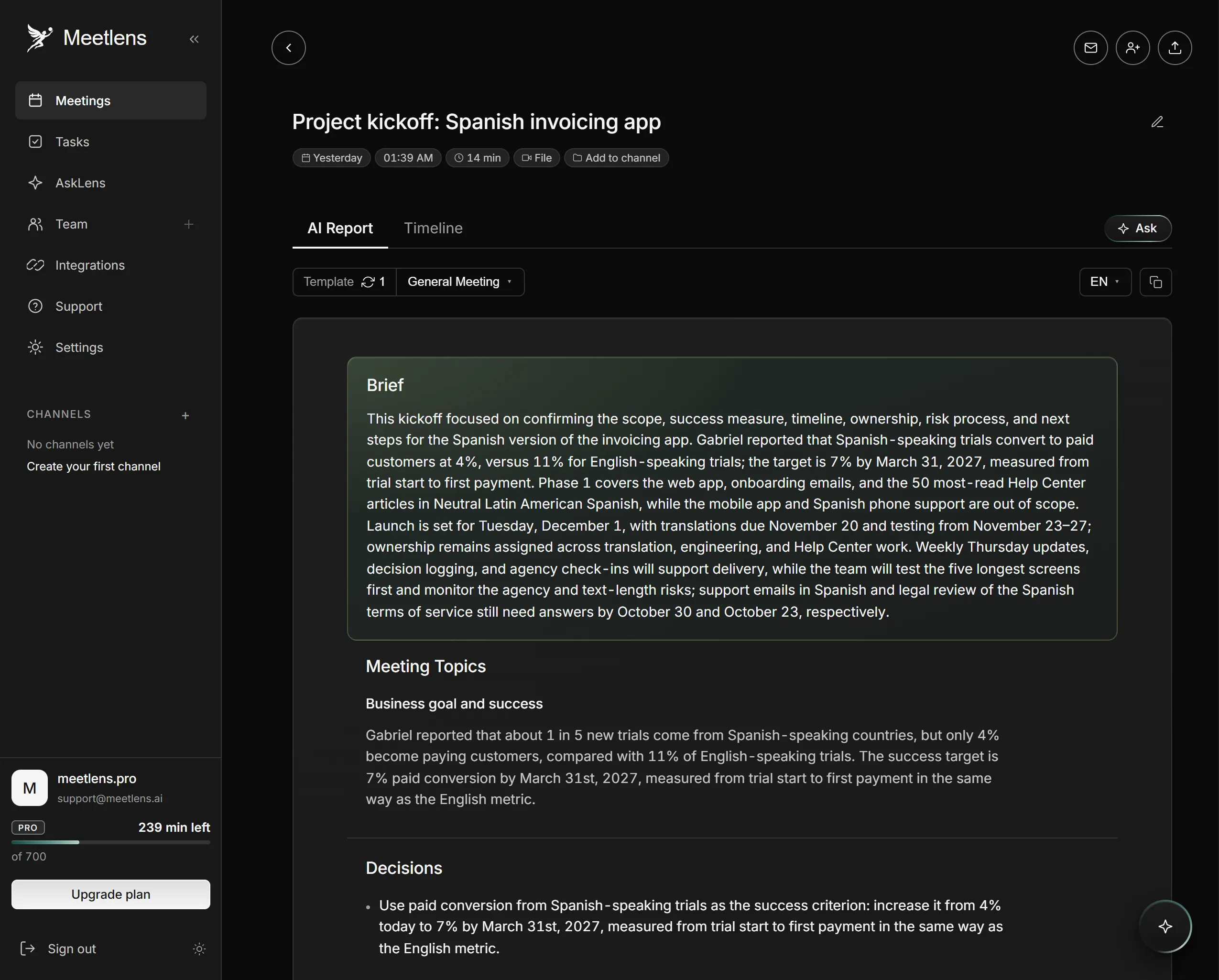The image size is (1219, 980).
Task: Collapse the sidebar with double-chevron icon
Action: click(x=194, y=39)
